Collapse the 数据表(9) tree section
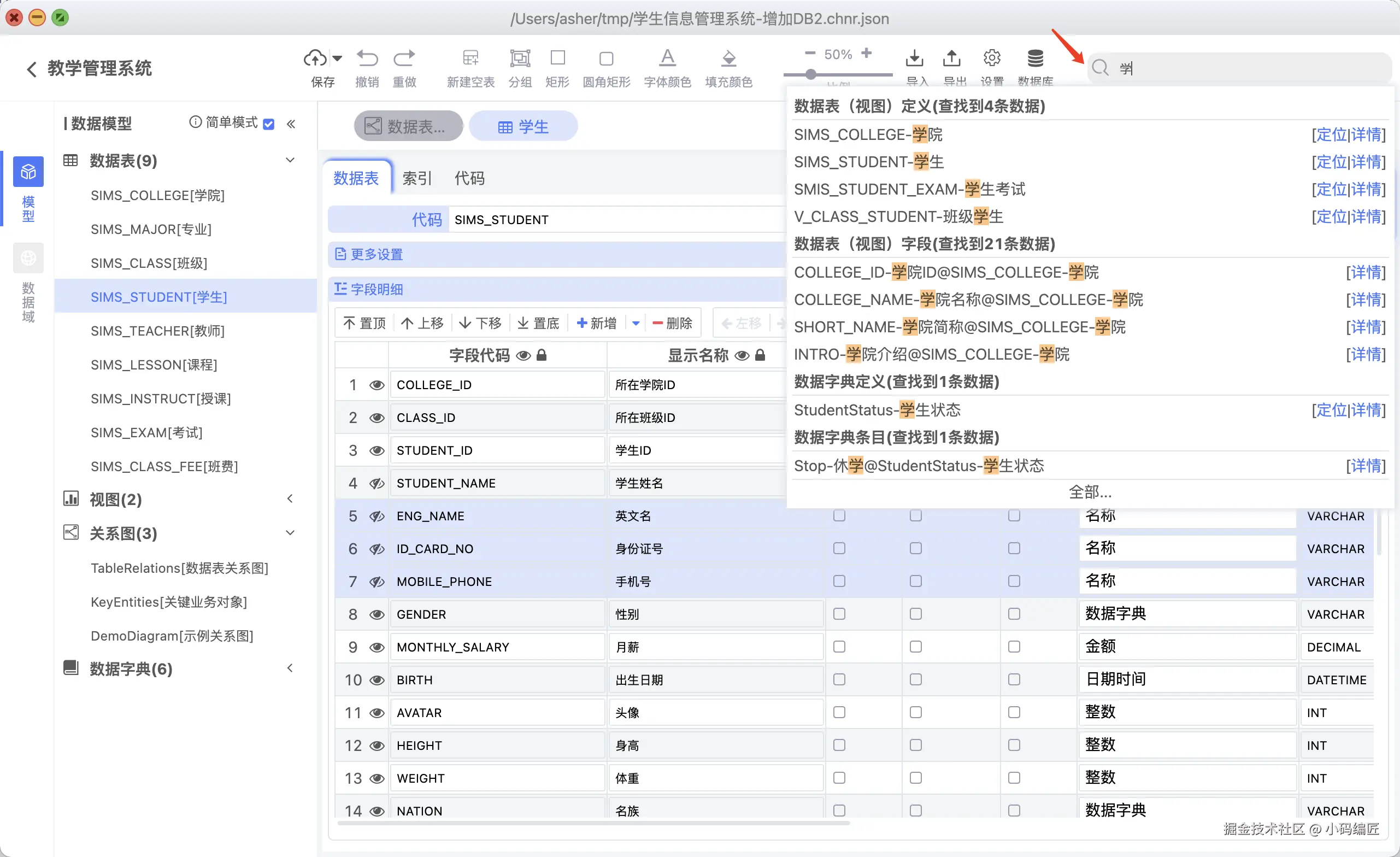 [x=290, y=160]
